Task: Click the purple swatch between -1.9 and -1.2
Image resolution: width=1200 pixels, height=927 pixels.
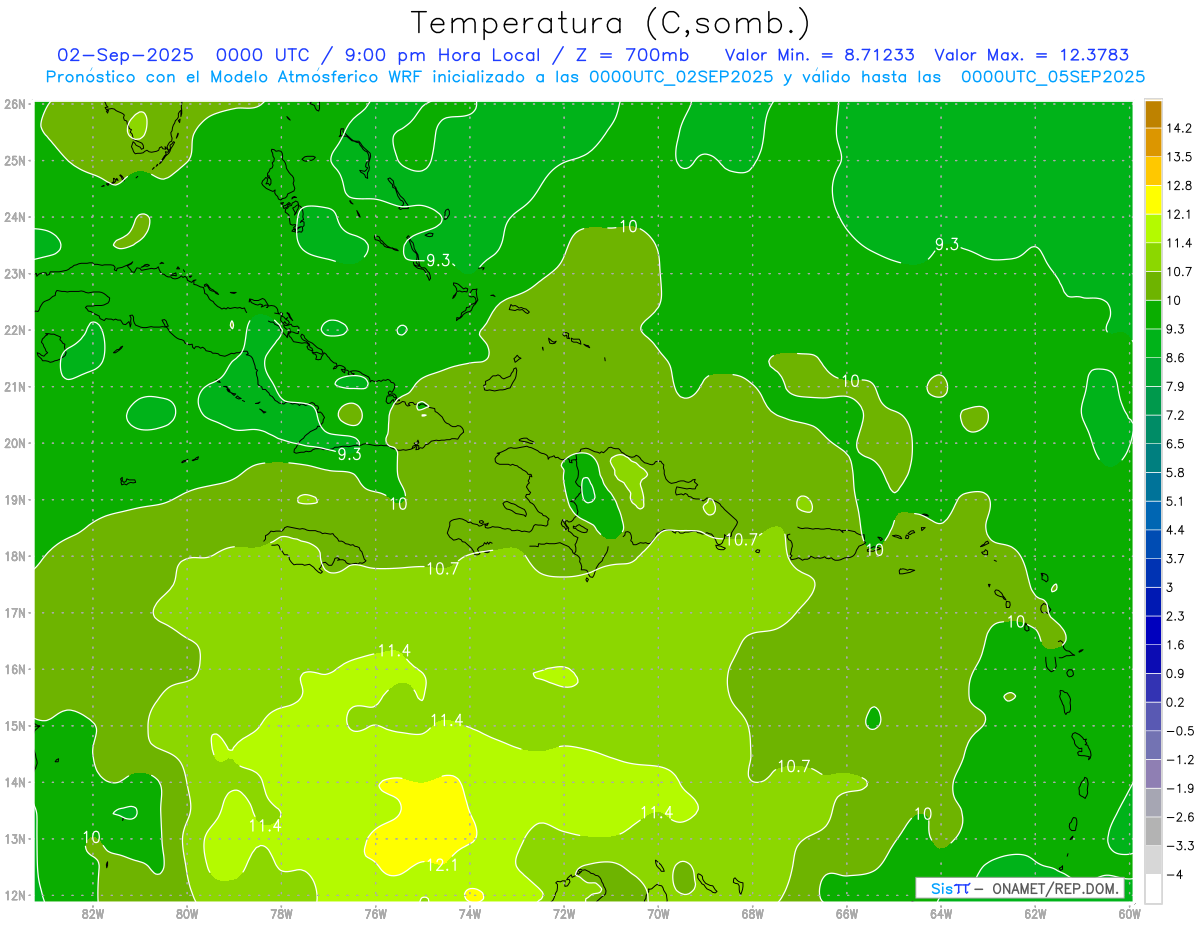Action: click(x=1153, y=773)
